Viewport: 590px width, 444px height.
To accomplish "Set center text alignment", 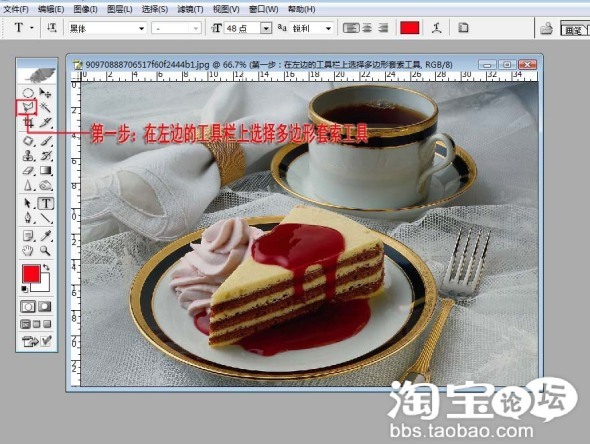I will point(367,28).
